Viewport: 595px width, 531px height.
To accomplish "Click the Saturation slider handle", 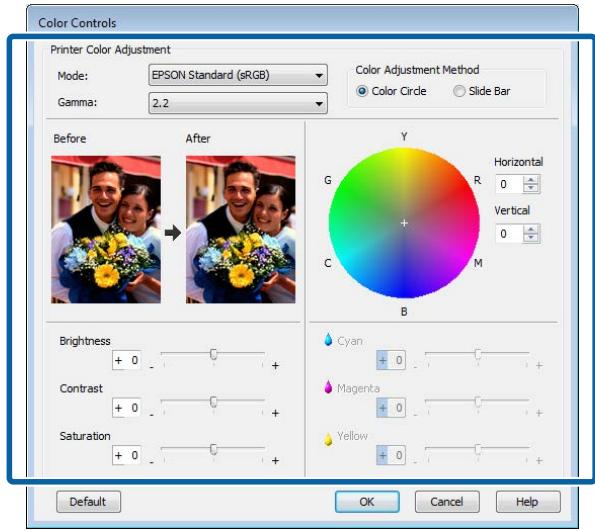I will click(x=214, y=449).
